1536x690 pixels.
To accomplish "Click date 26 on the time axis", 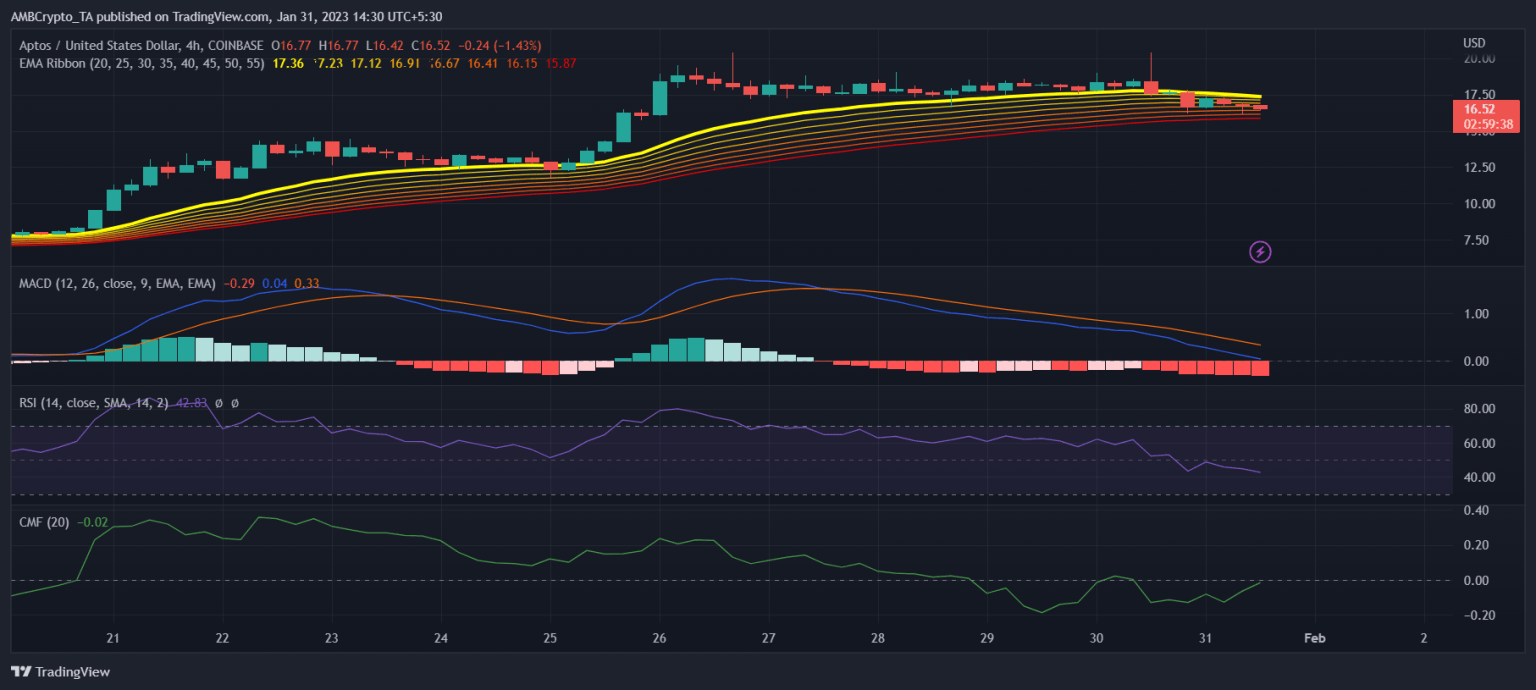I will click(659, 638).
